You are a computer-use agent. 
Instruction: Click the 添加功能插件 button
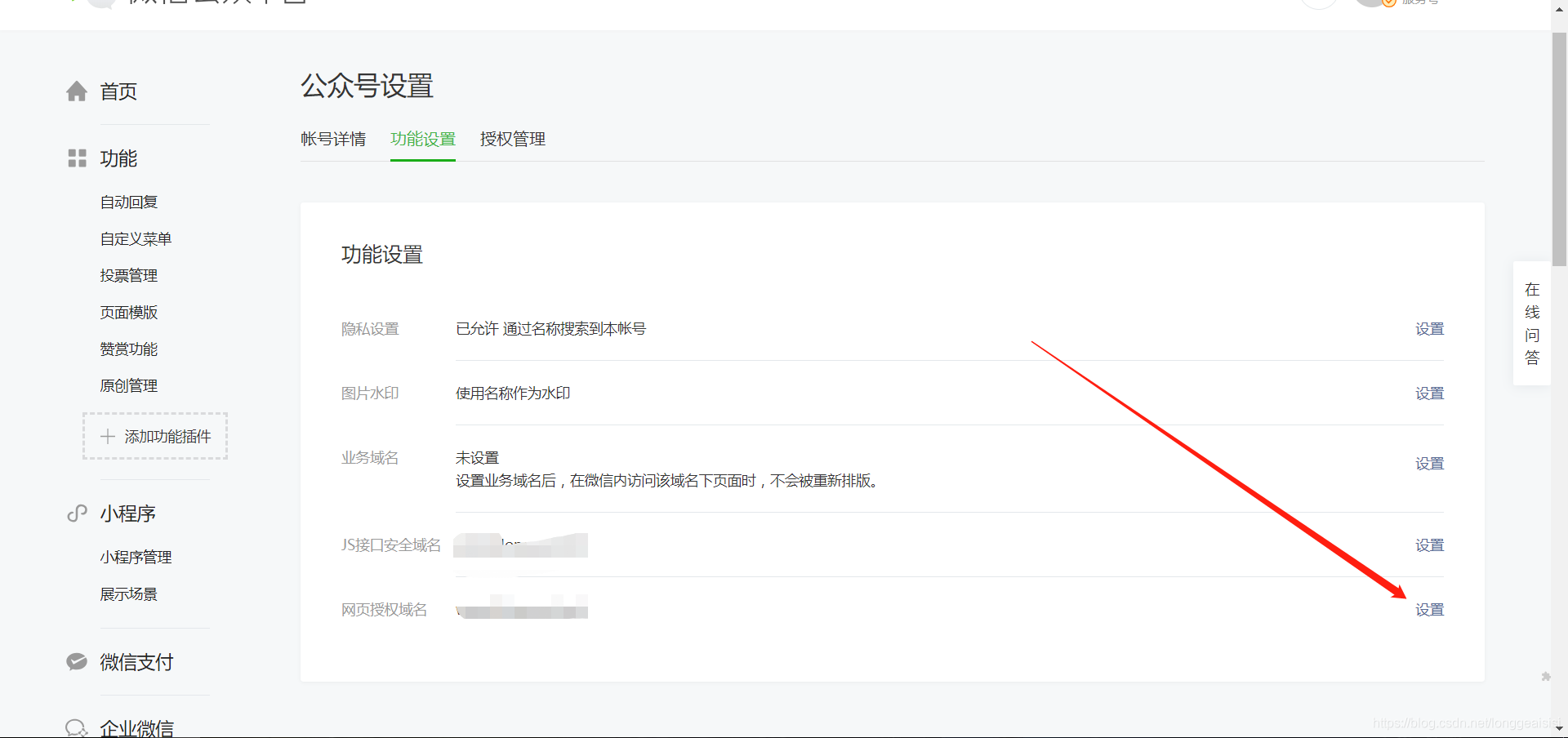(x=155, y=436)
